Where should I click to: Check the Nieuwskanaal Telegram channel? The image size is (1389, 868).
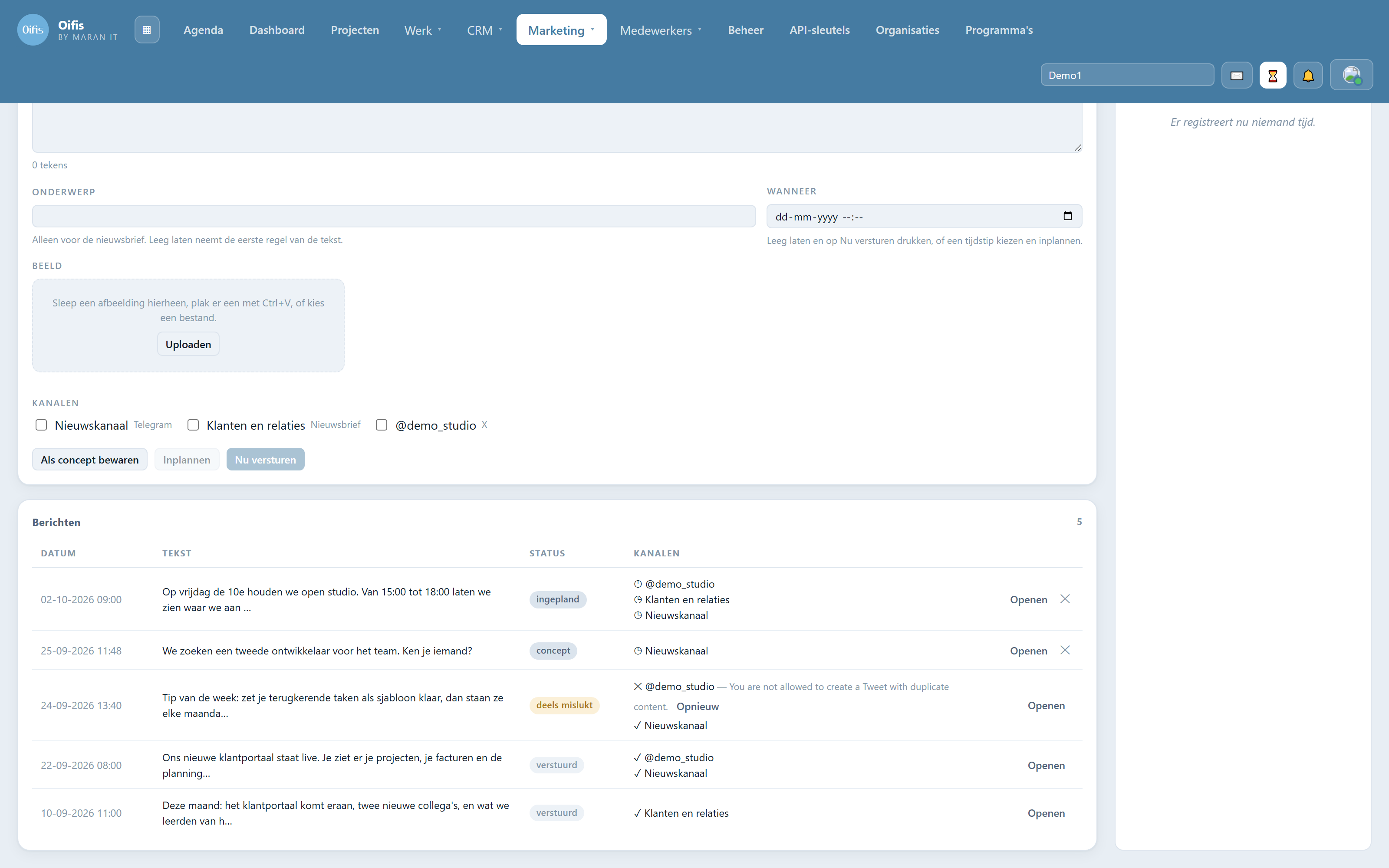(x=41, y=425)
